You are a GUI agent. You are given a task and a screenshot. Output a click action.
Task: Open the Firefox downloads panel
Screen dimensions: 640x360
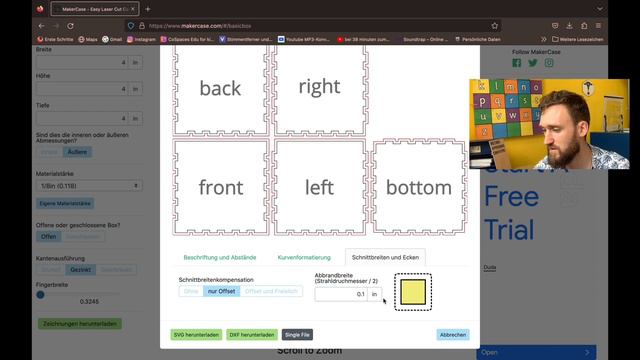pyautogui.click(x=569, y=26)
